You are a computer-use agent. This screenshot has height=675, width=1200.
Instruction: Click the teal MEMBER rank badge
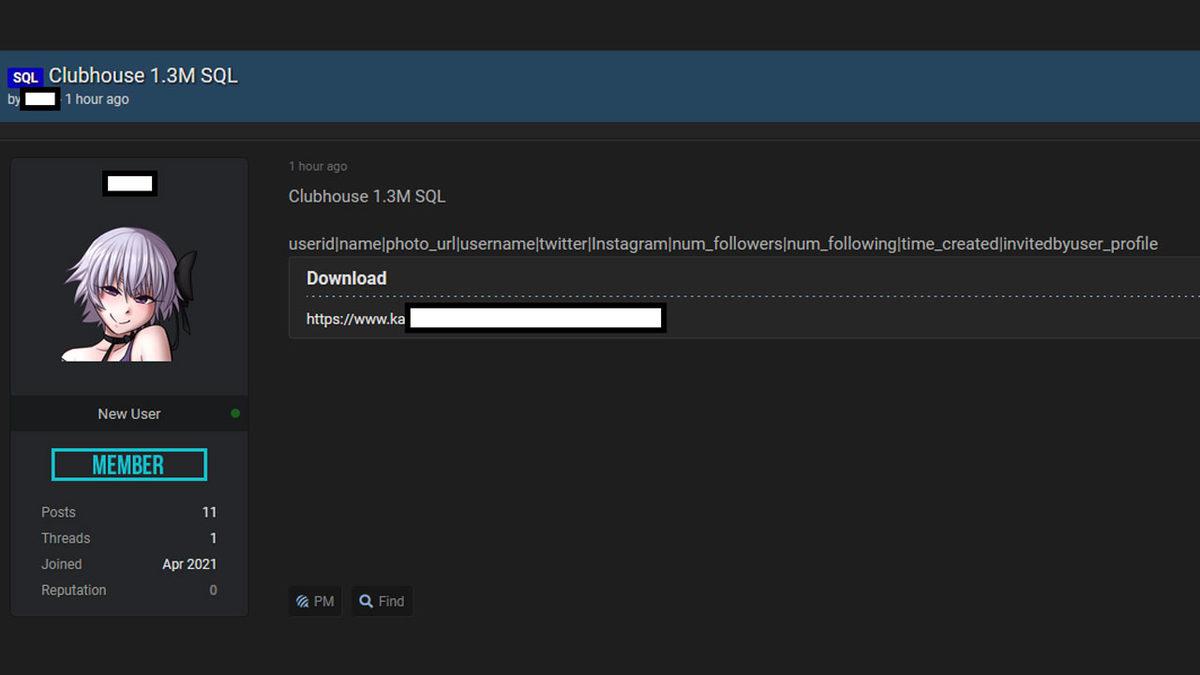click(129, 465)
